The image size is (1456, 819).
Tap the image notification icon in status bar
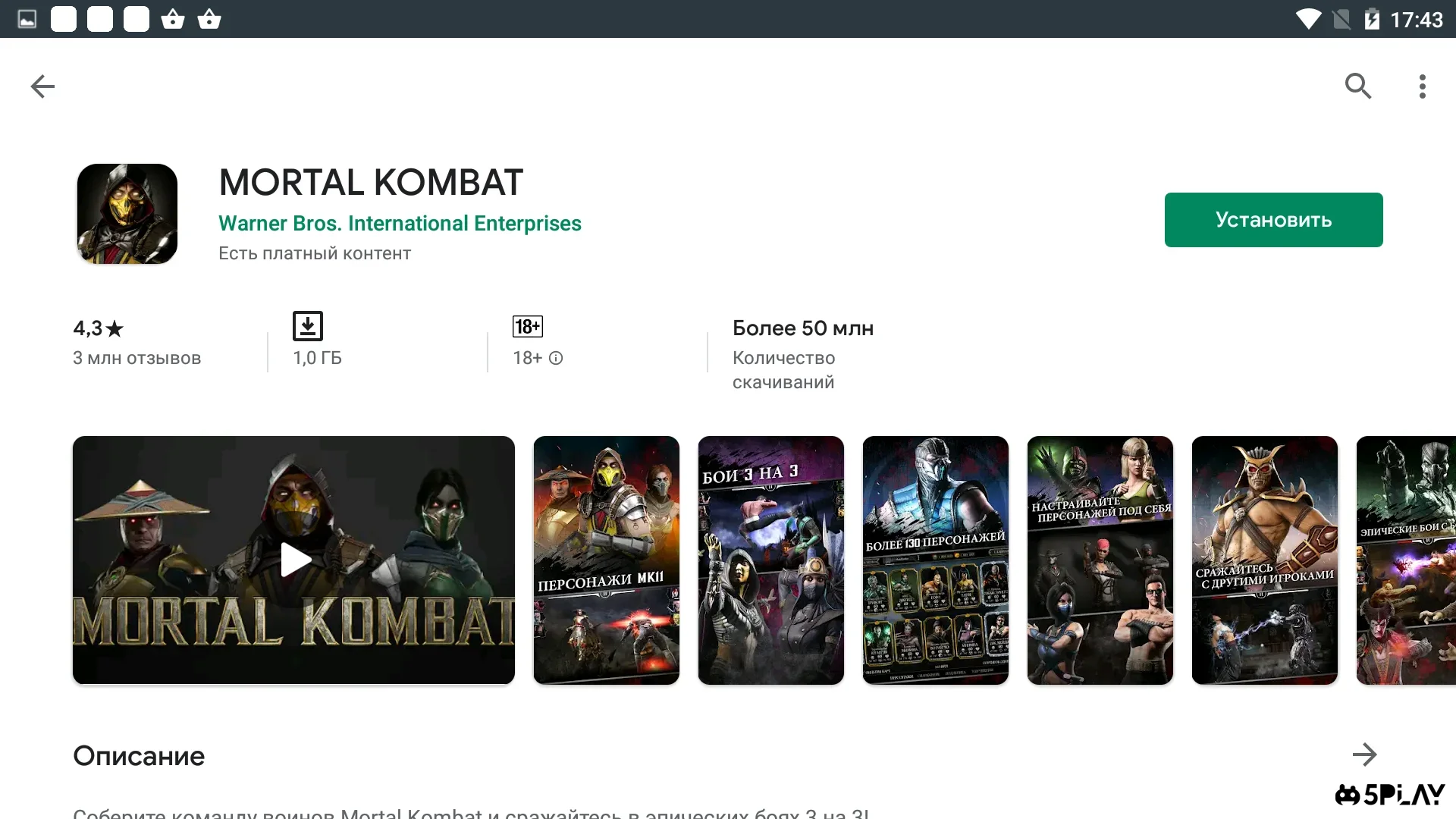[x=27, y=19]
